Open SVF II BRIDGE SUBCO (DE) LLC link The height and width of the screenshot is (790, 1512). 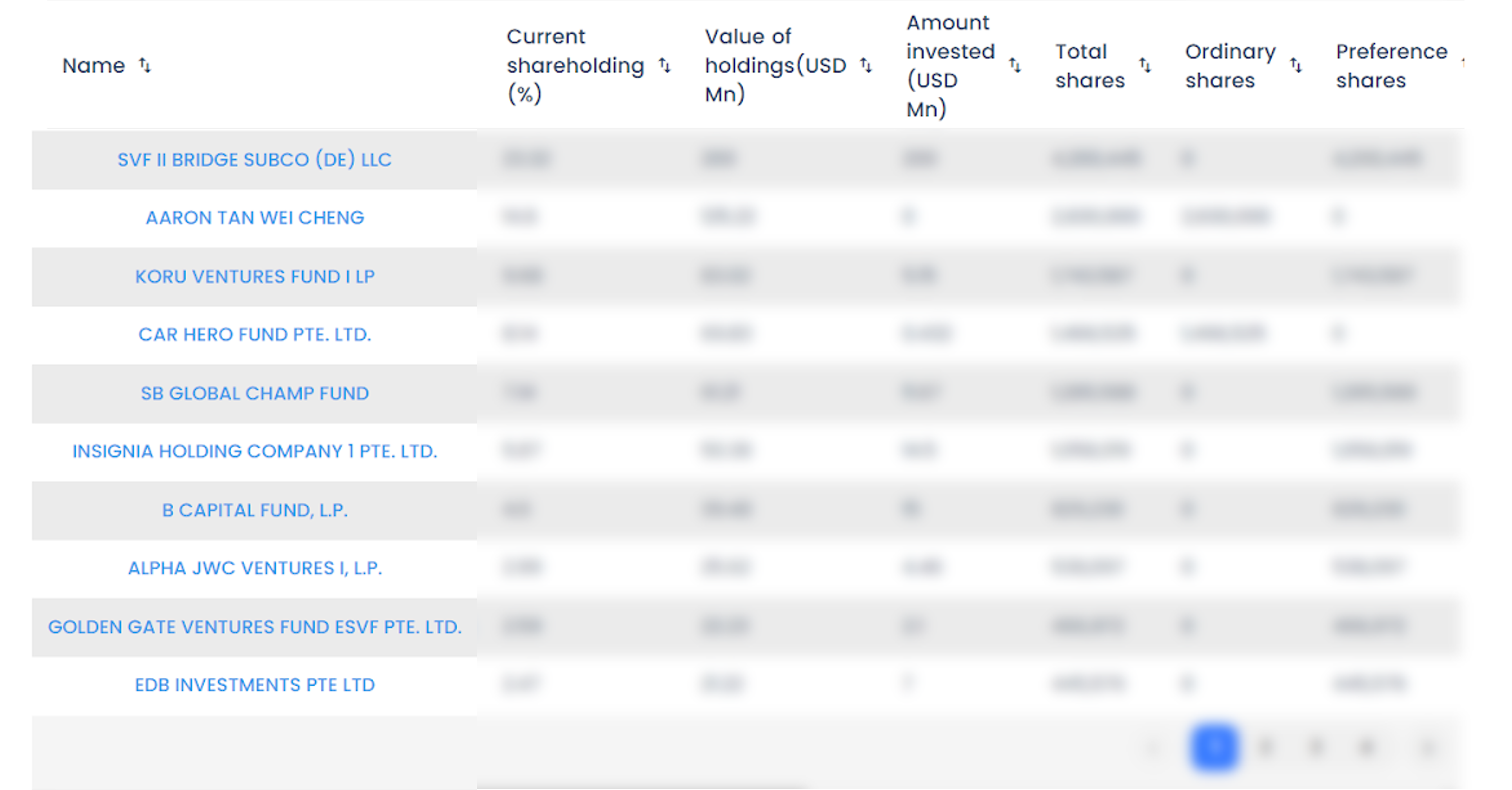(254, 160)
